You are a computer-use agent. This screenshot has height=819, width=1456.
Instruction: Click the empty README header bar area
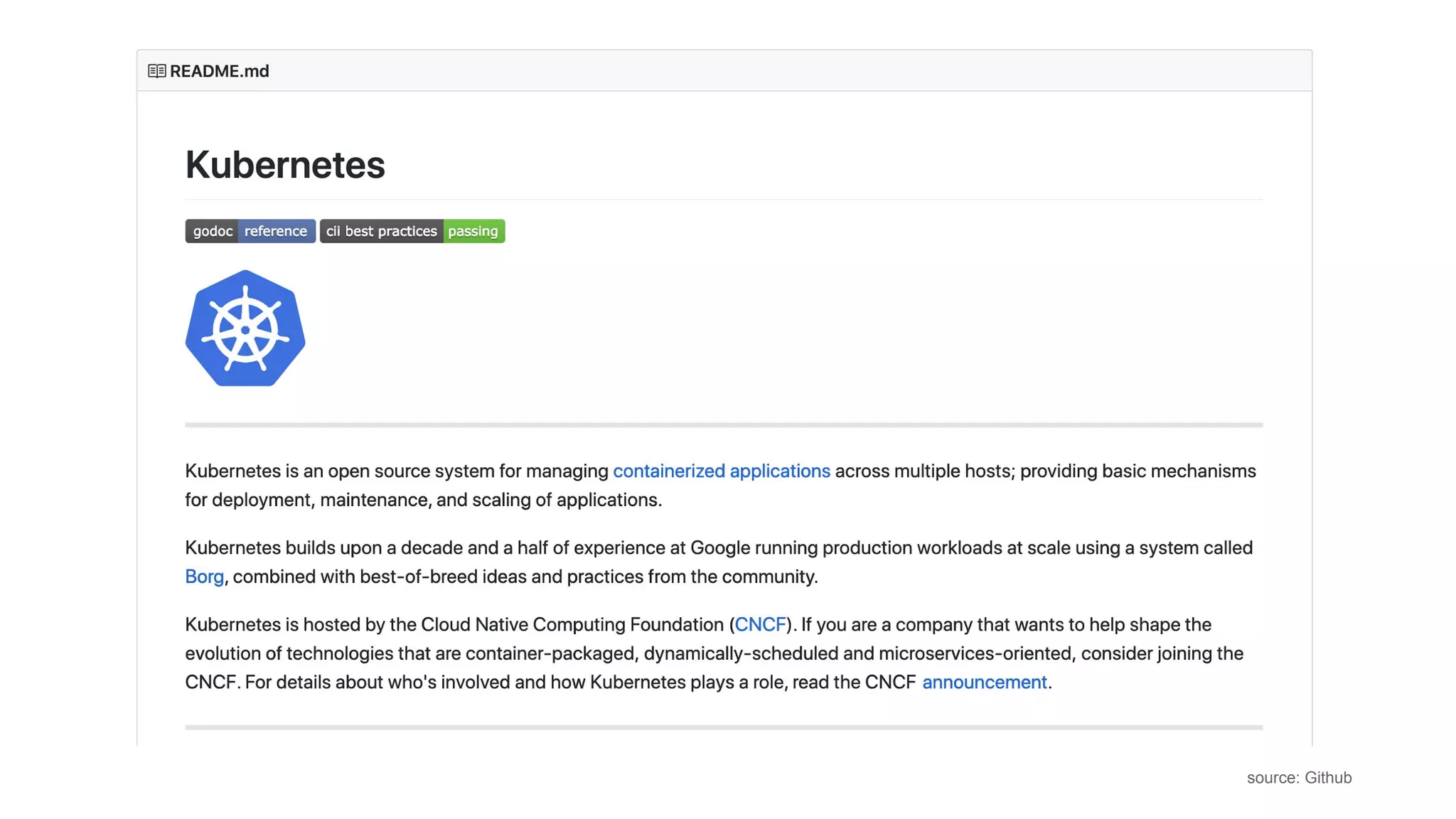pyautogui.click(x=782, y=71)
